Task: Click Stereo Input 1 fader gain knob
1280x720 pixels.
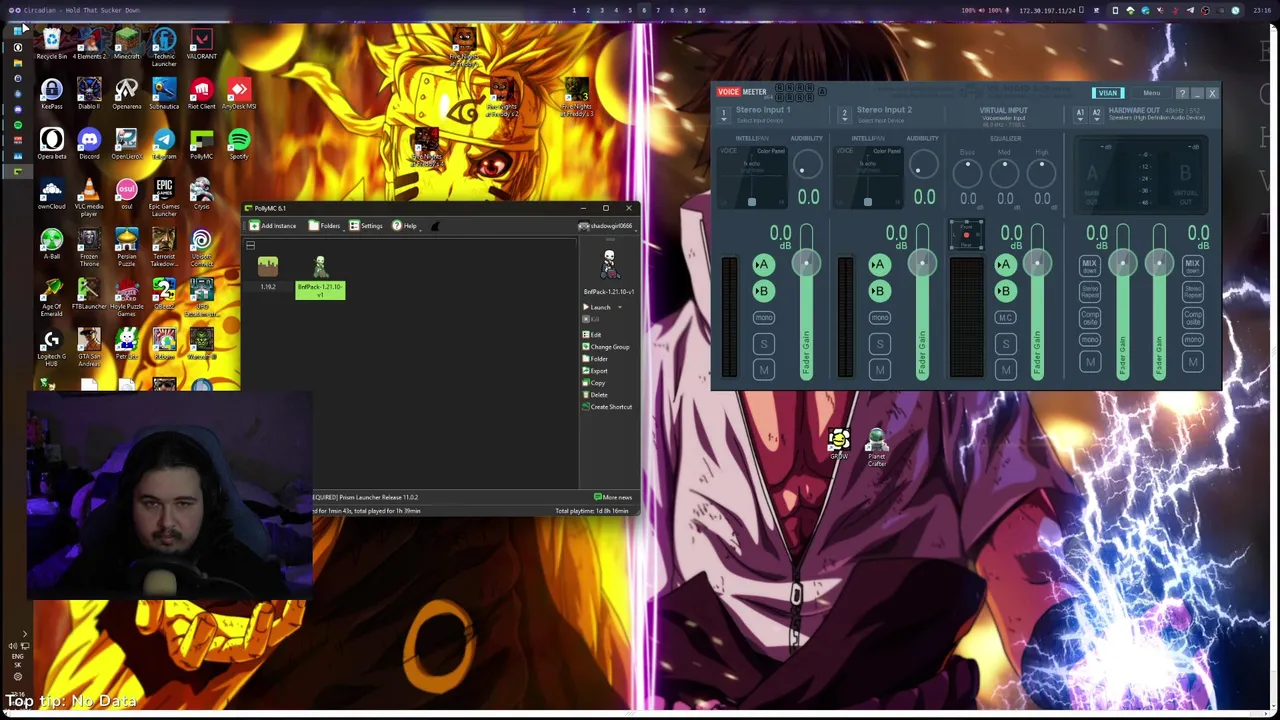Action: [806, 263]
